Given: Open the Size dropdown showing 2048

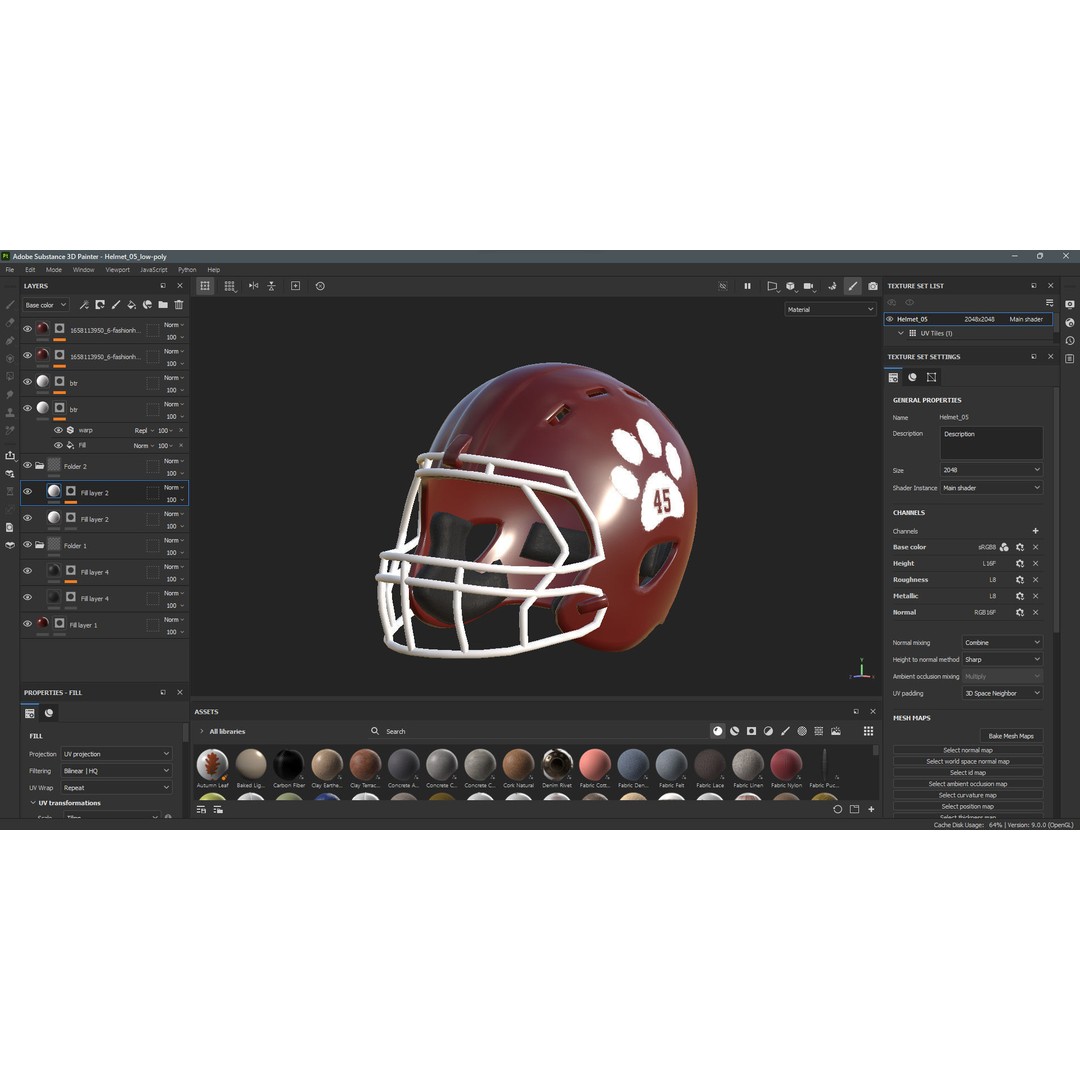Looking at the screenshot, I should pos(991,469).
